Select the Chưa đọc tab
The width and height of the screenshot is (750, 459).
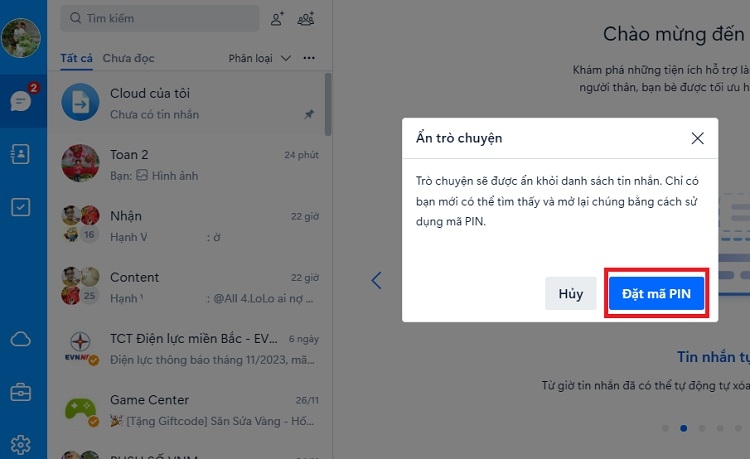[x=129, y=58]
